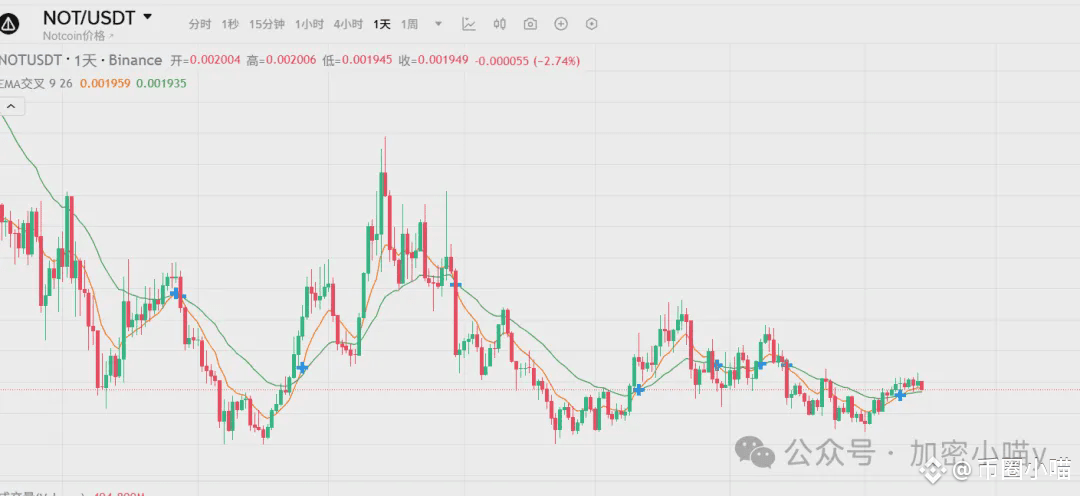Image resolution: width=1080 pixels, height=496 pixels.
Task: Take a chart snapshot with camera icon
Action: [530, 24]
